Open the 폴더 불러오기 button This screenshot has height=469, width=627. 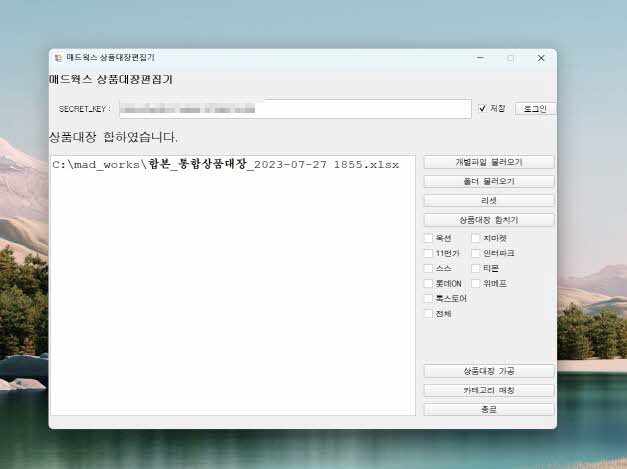(489, 182)
